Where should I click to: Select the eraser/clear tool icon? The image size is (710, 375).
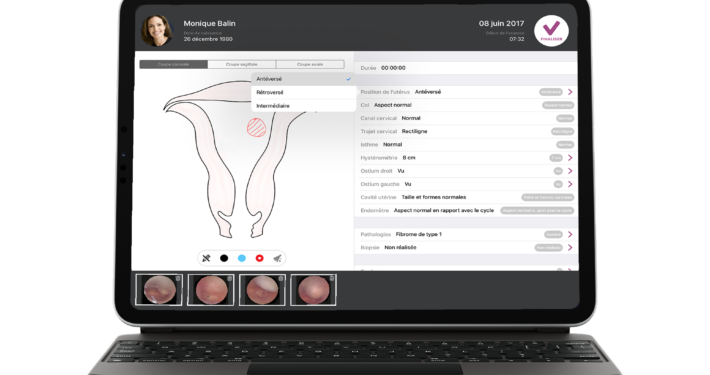click(277, 258)
